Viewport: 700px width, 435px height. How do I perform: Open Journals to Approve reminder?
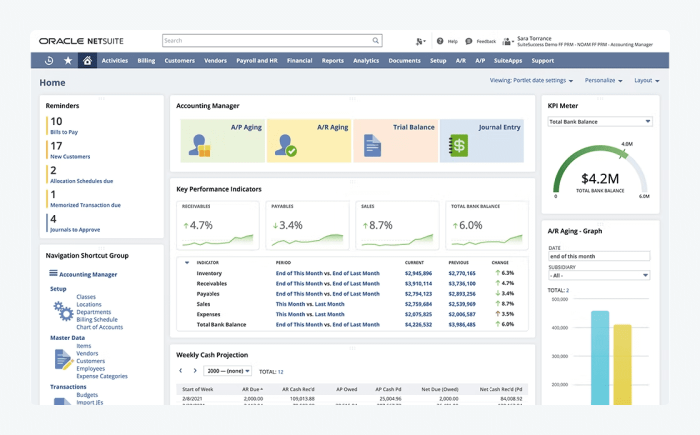tap(75, 230)
